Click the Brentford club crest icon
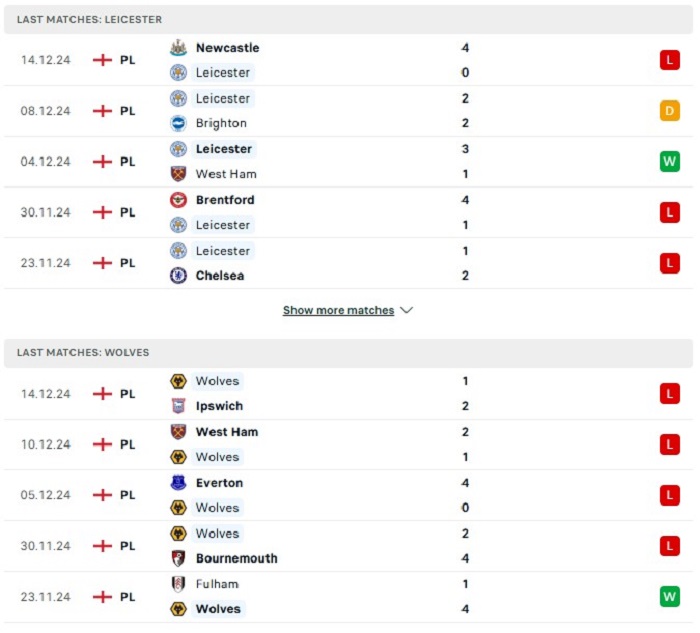Viewport: 700px width, 633px height. click(178, 200)
